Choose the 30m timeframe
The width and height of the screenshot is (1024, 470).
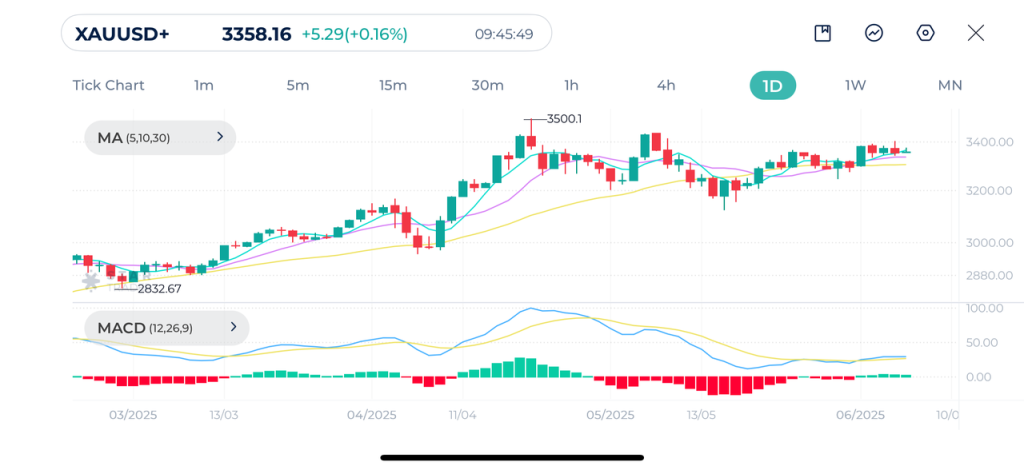tap(487, 85)
